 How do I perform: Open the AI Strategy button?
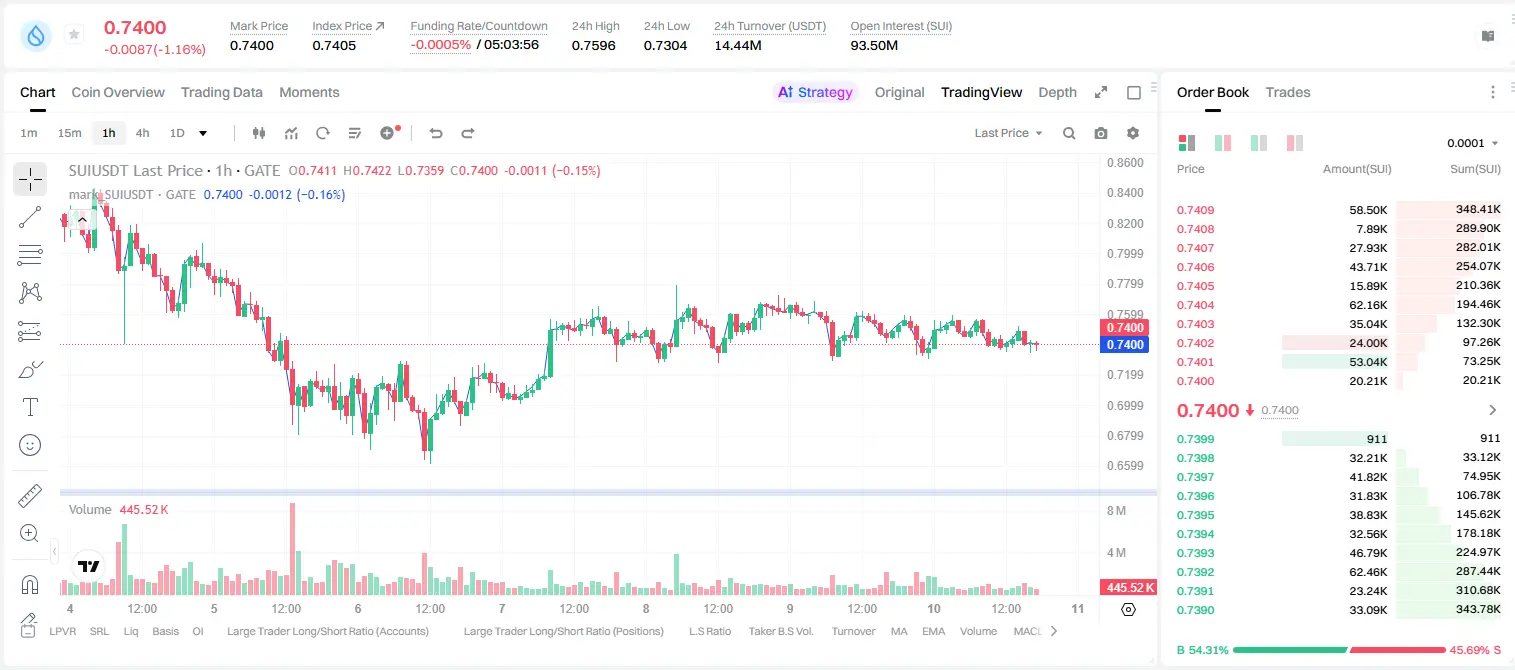pyautogui.click(x=815, y=92)
